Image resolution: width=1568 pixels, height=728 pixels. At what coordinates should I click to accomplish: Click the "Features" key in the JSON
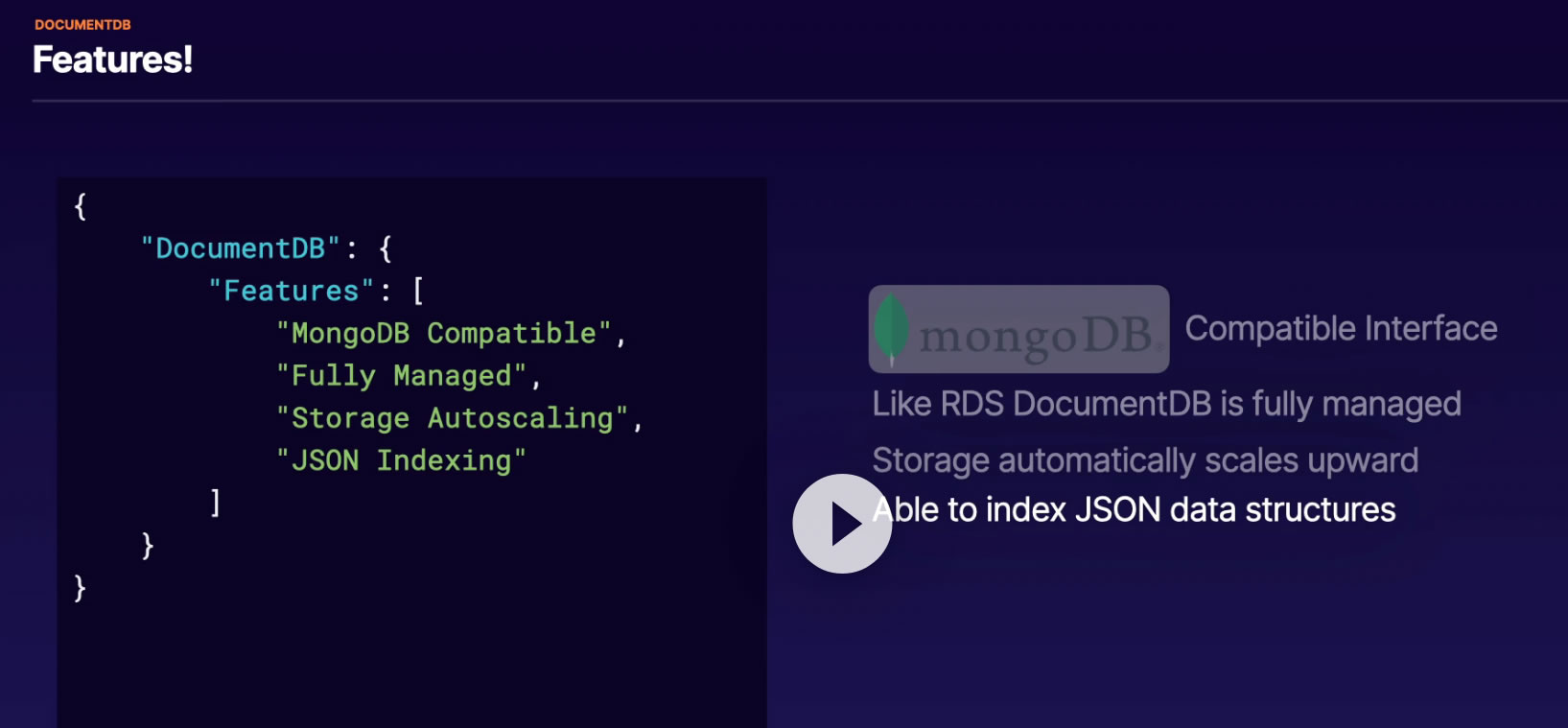click(x=291, y=291)
